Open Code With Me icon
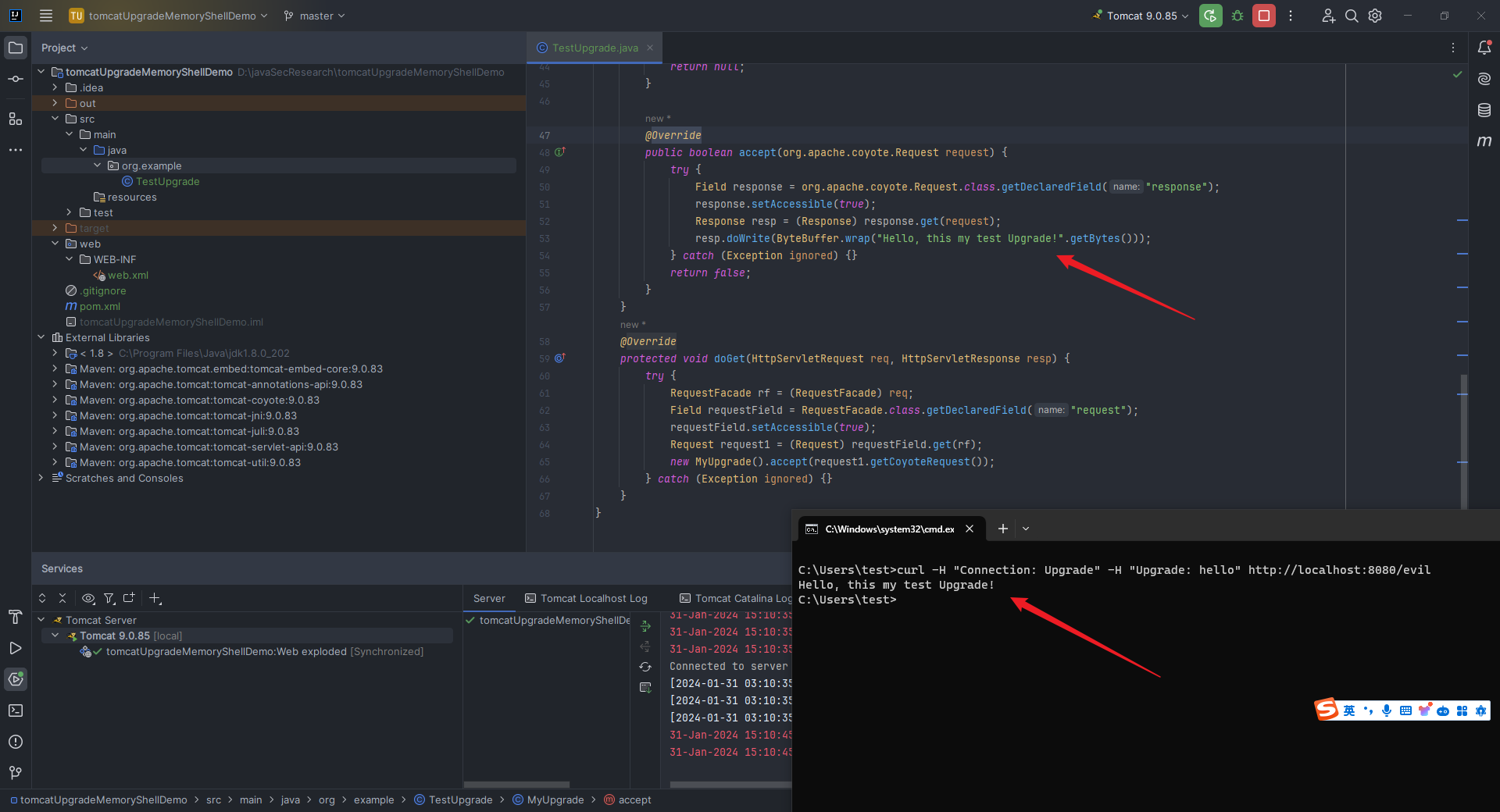Image resolution: width=1500 pixels, height=812 pixels. point(1328,16)
